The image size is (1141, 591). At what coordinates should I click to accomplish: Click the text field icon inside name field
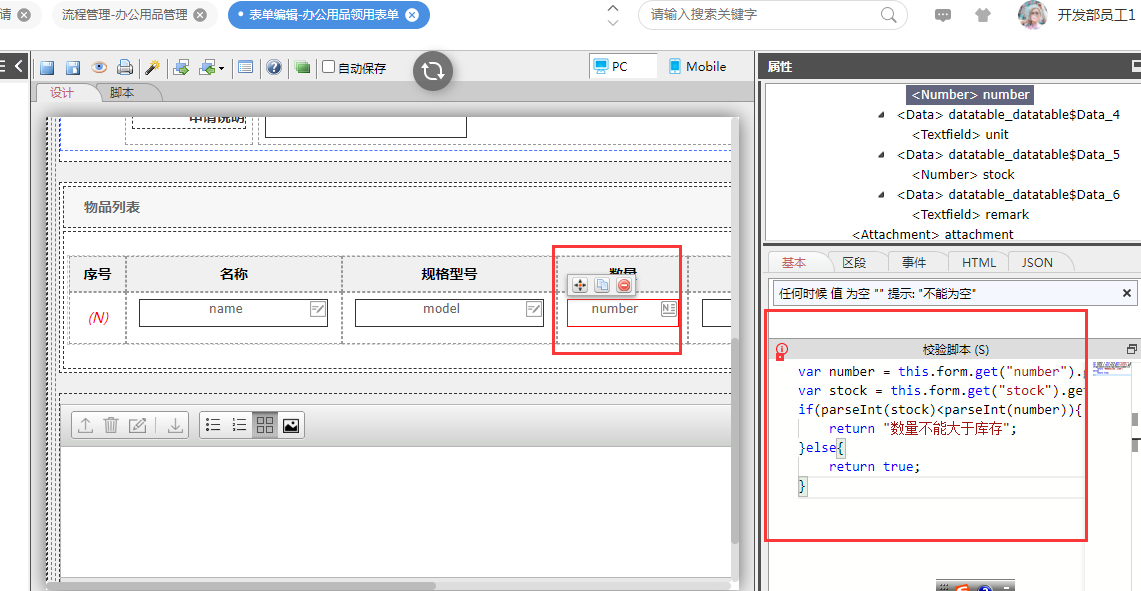click(x=318, y=309)
